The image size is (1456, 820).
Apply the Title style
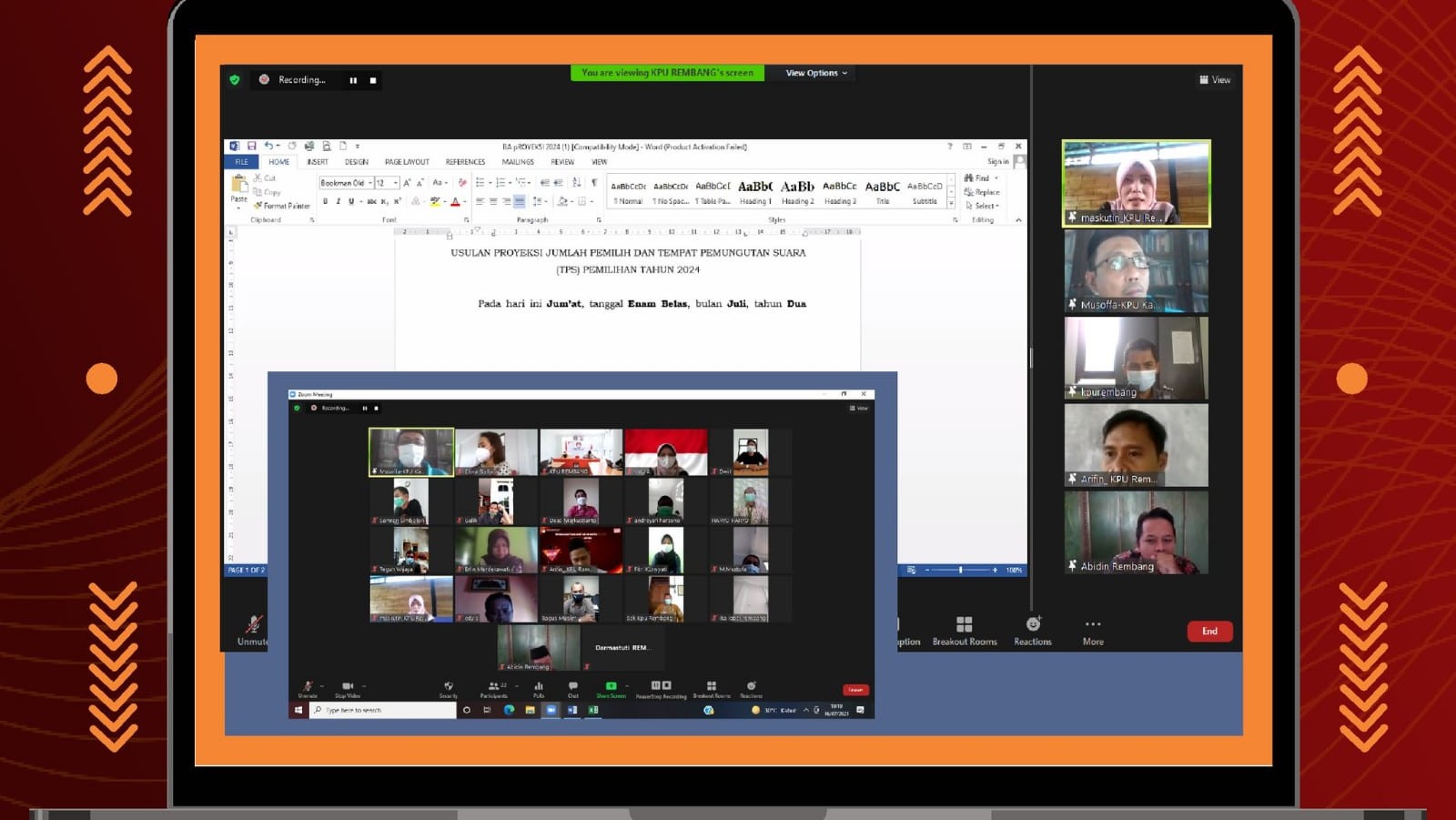(x=883, y=192)
